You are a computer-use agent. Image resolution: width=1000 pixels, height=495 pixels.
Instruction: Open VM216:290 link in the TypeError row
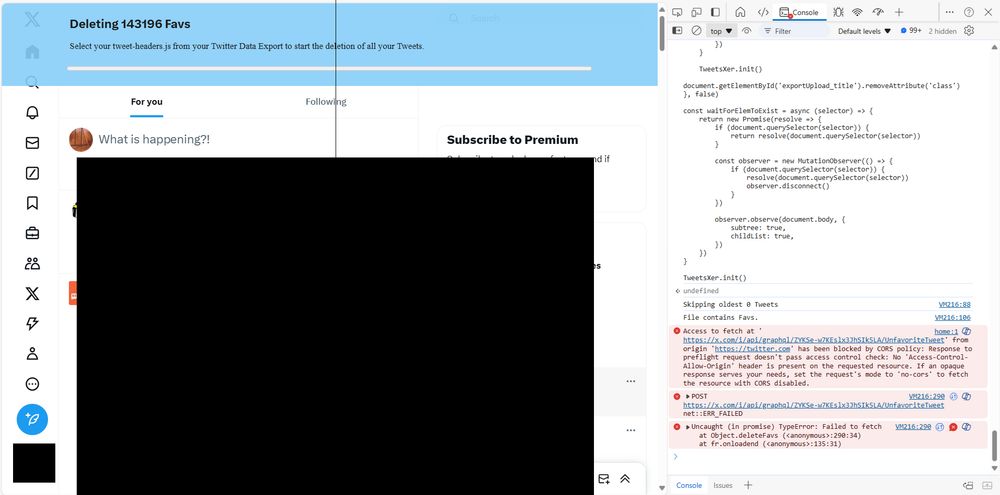coord(913,426)
